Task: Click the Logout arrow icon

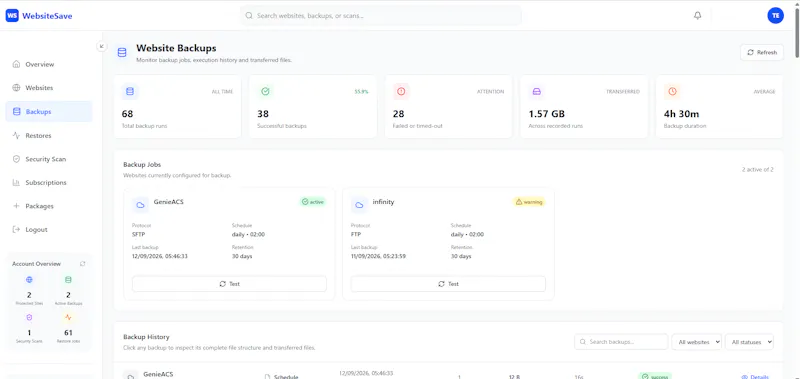Action: click(16, 230)
